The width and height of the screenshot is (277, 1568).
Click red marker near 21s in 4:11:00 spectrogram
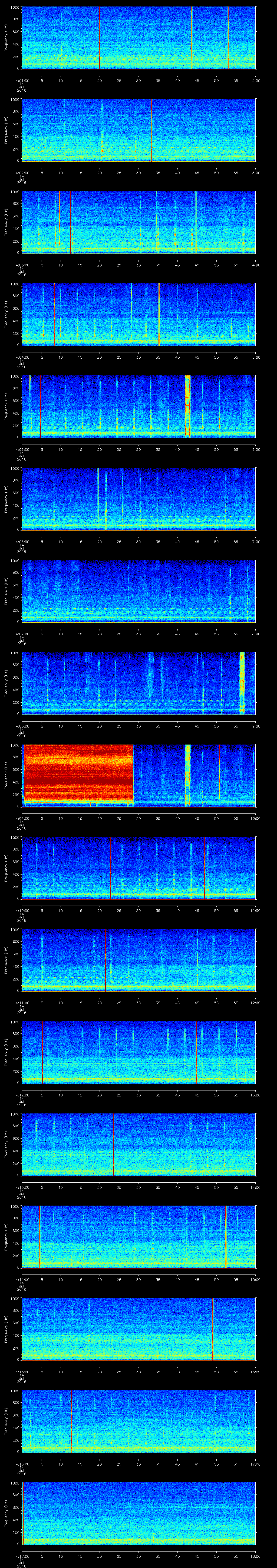pyautogui.click(x=105, y=960)
